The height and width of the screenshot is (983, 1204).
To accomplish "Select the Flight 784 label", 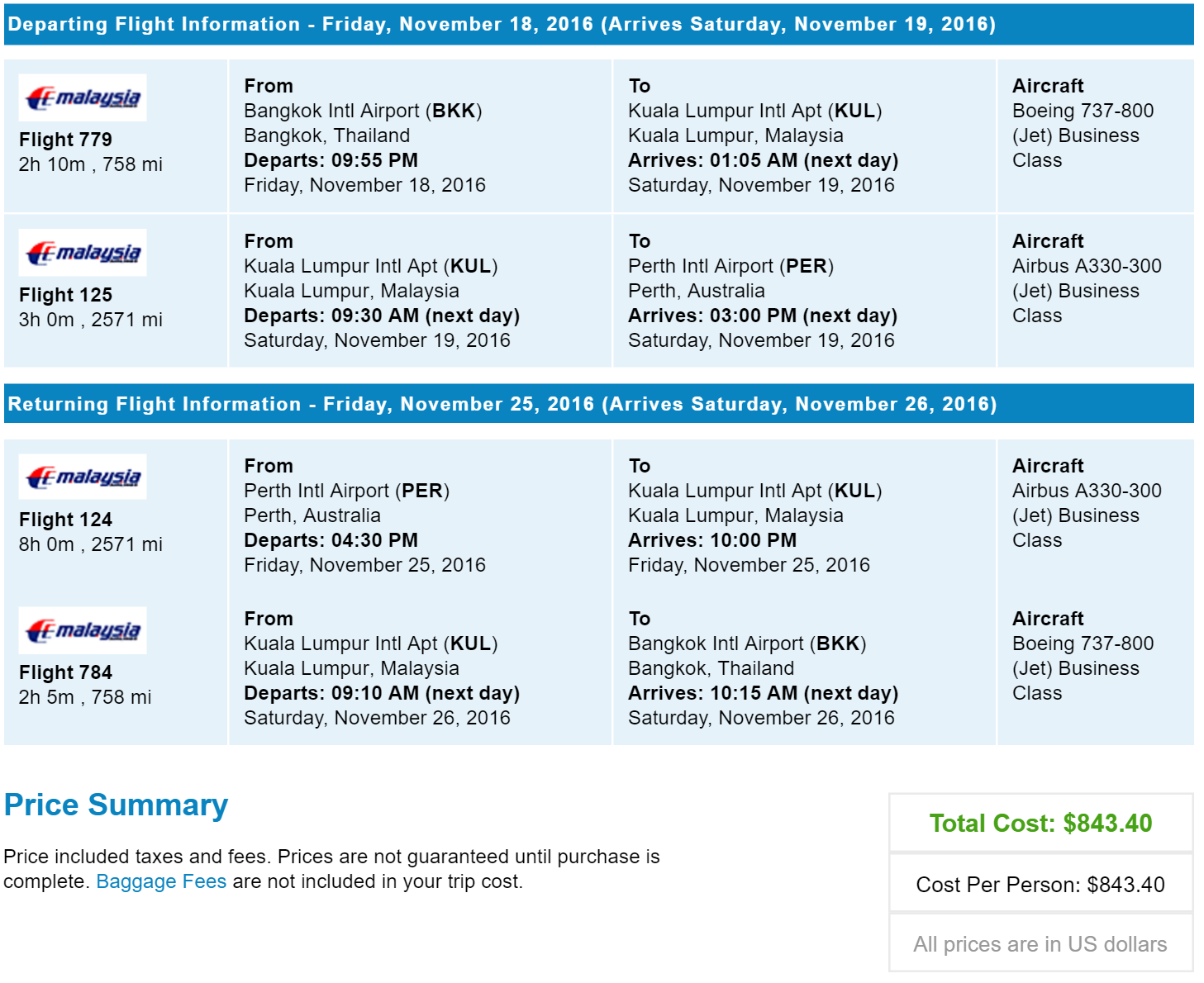I will [65, 672].
